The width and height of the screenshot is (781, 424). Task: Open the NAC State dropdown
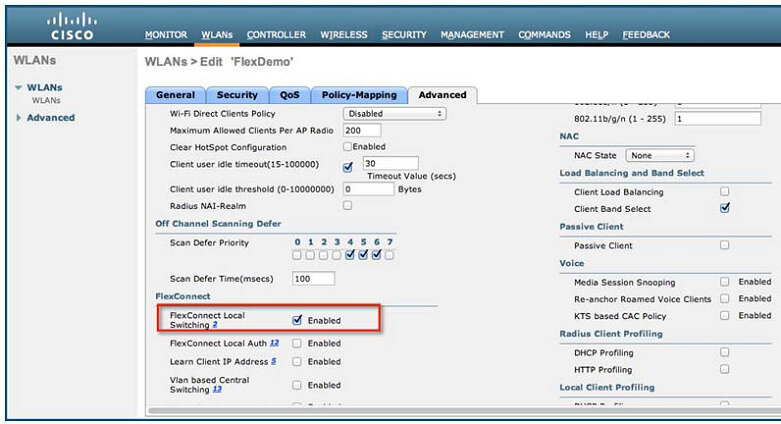pos(659,155)
